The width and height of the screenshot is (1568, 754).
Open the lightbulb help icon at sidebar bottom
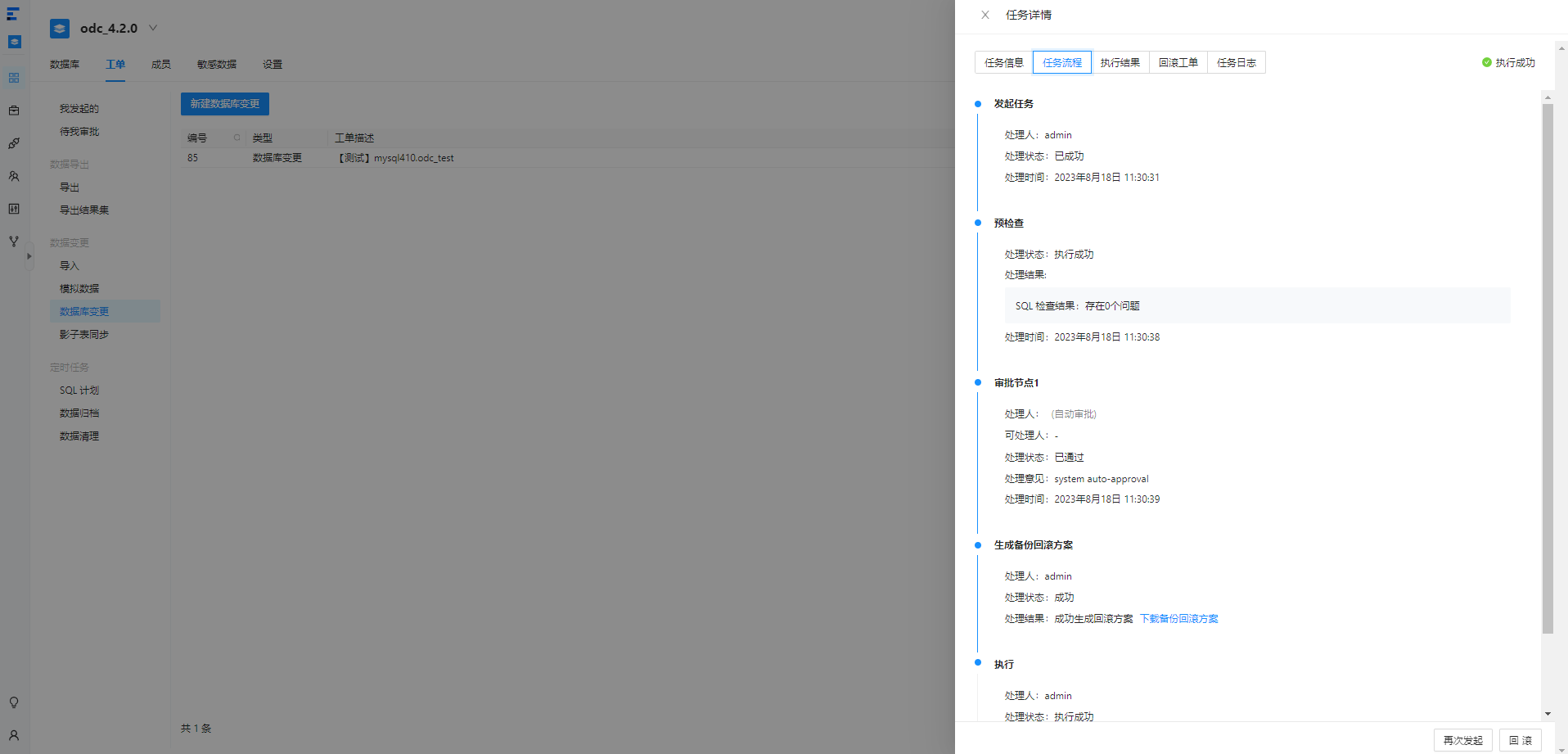coord(14,702)
